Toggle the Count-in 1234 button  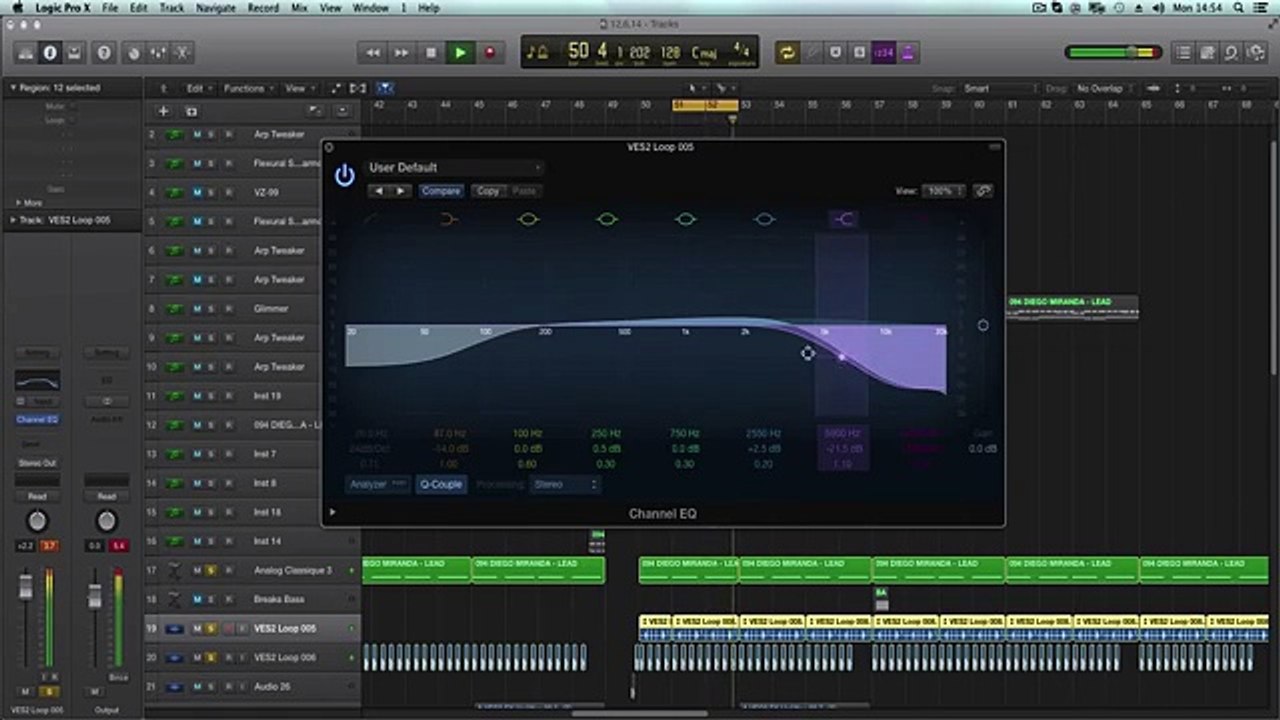883,52
